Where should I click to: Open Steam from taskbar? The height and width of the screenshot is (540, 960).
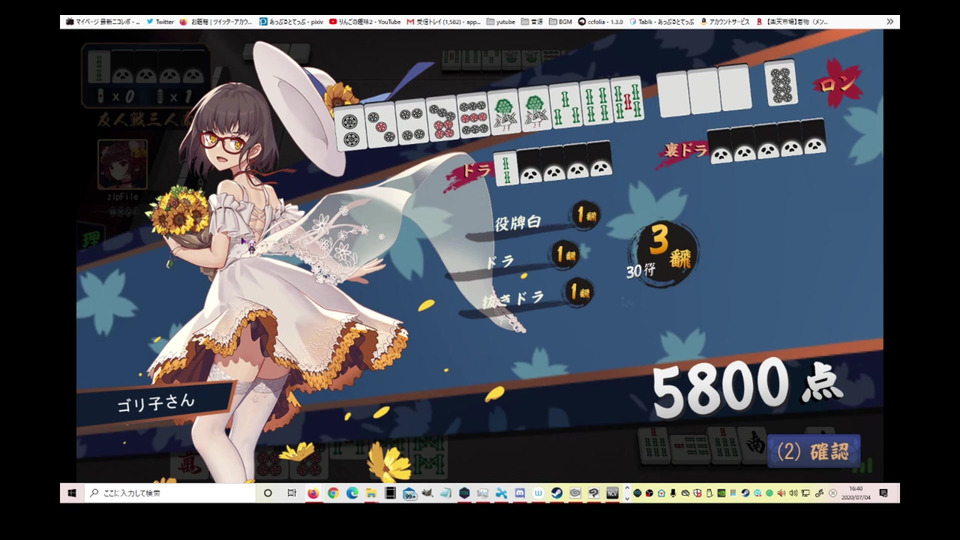[x=557, y=493]
